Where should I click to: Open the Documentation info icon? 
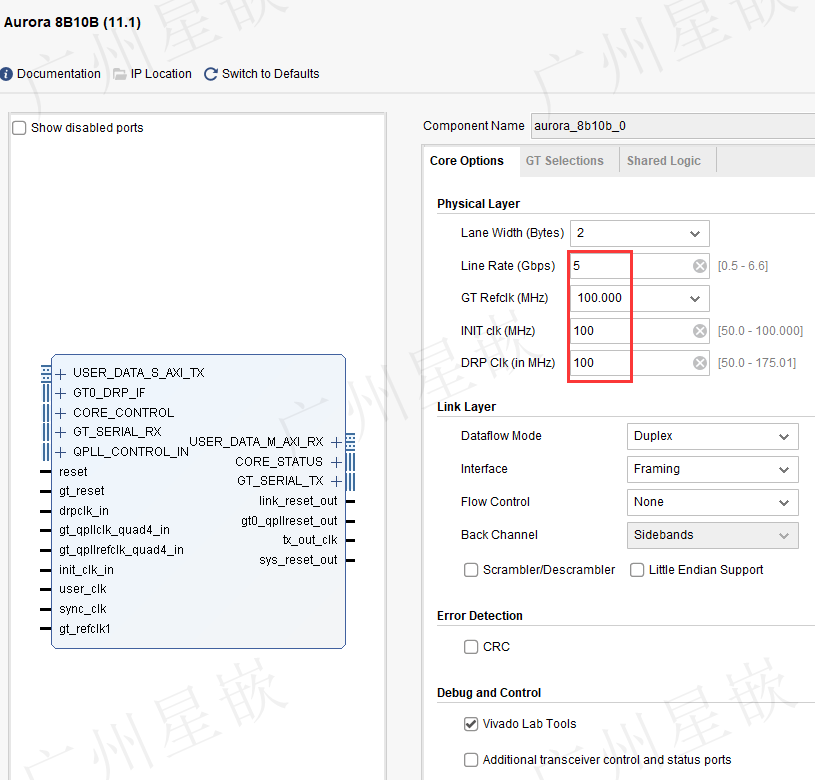(6, 74)
